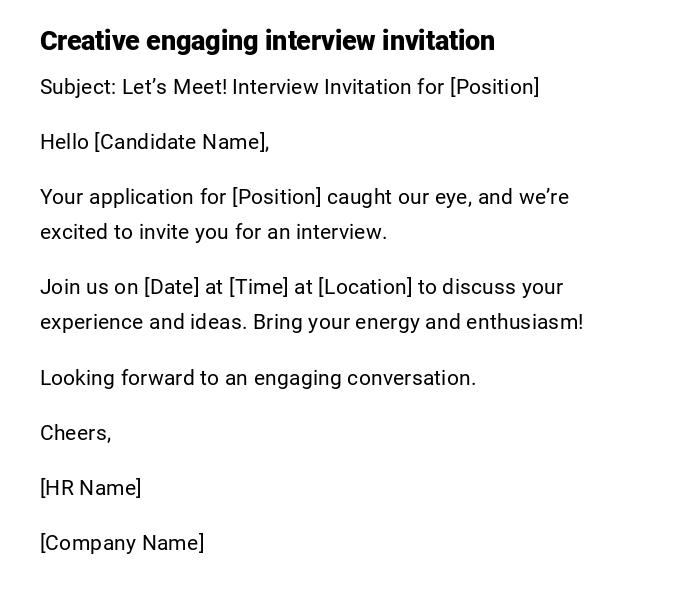Select the [HR Name] placeholder
This screenshot has width=700, height=606.
click(90, 488)
